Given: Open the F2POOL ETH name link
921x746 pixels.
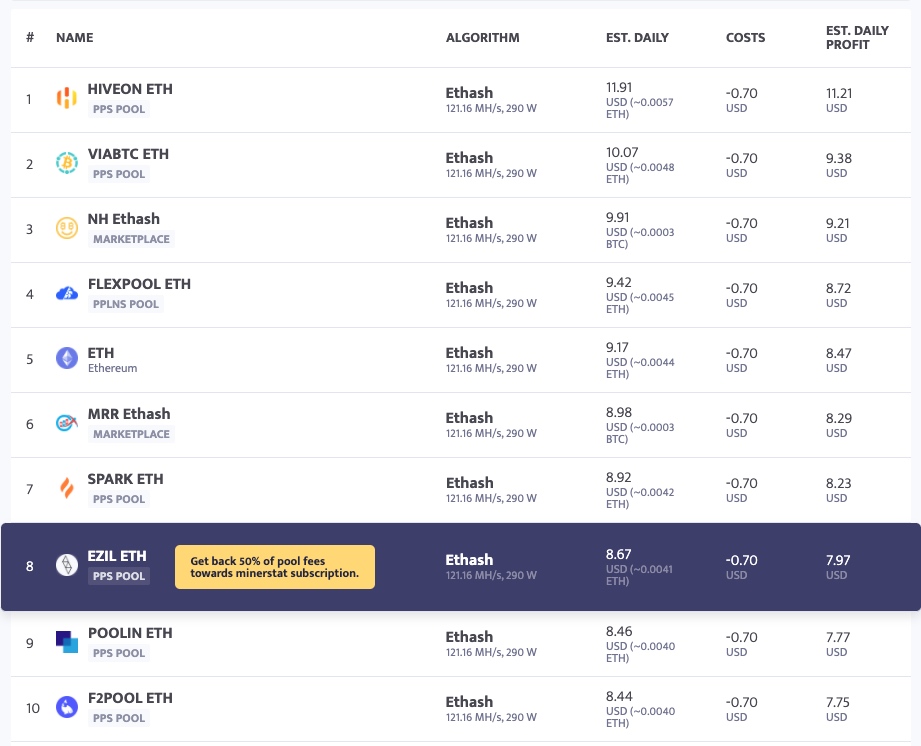Looking at the screenshot, I should 130,698.
